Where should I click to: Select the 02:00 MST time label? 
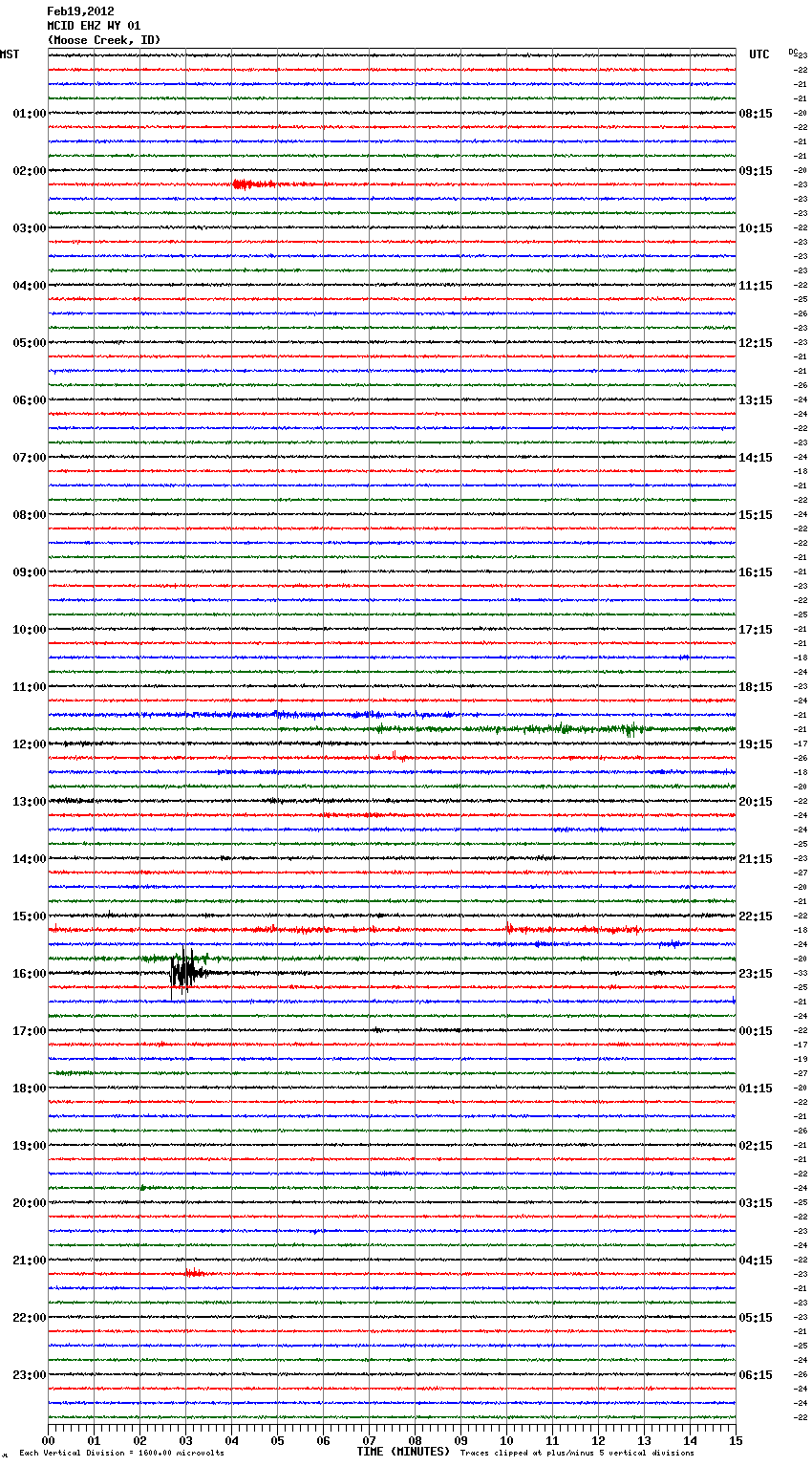[30, 171]
